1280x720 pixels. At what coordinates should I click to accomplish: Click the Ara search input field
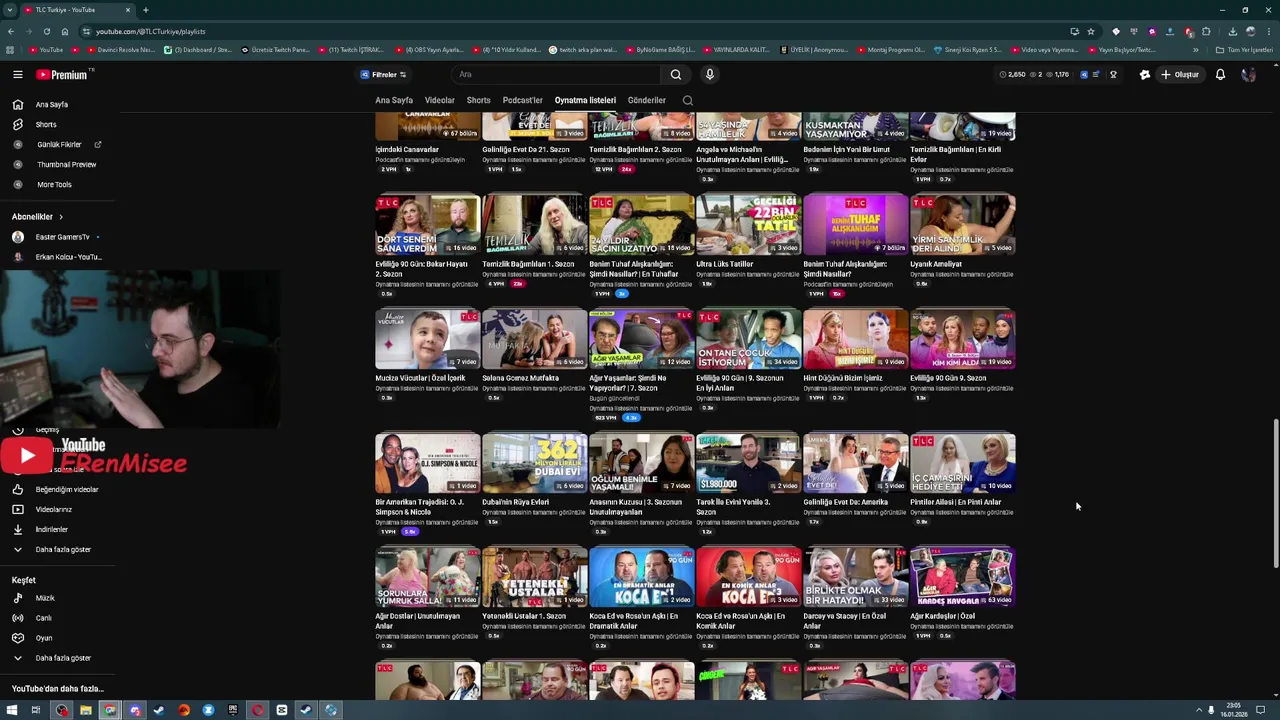[555, 74]
